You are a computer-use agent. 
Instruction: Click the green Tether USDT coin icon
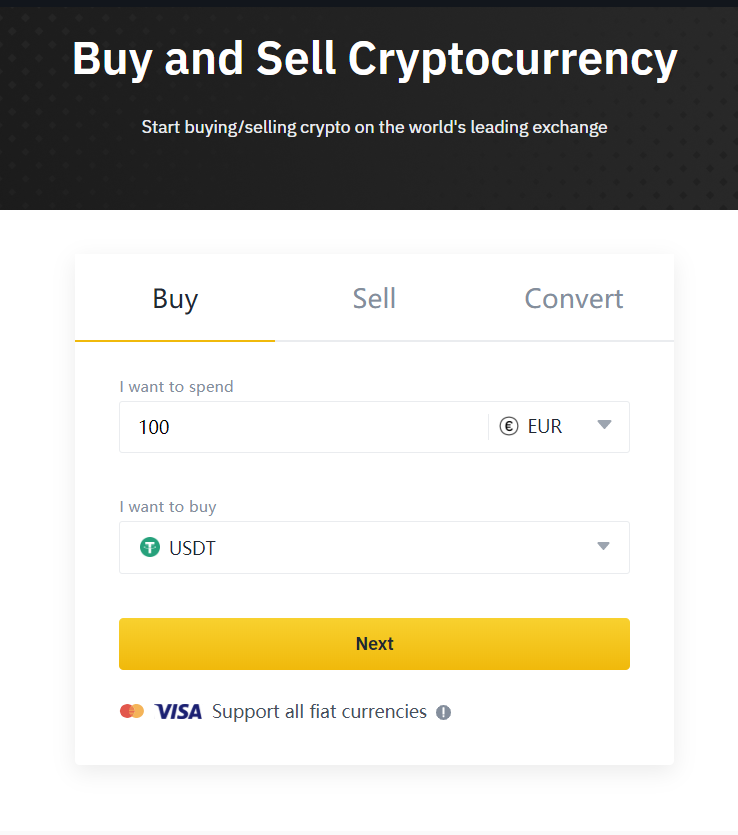150,547
